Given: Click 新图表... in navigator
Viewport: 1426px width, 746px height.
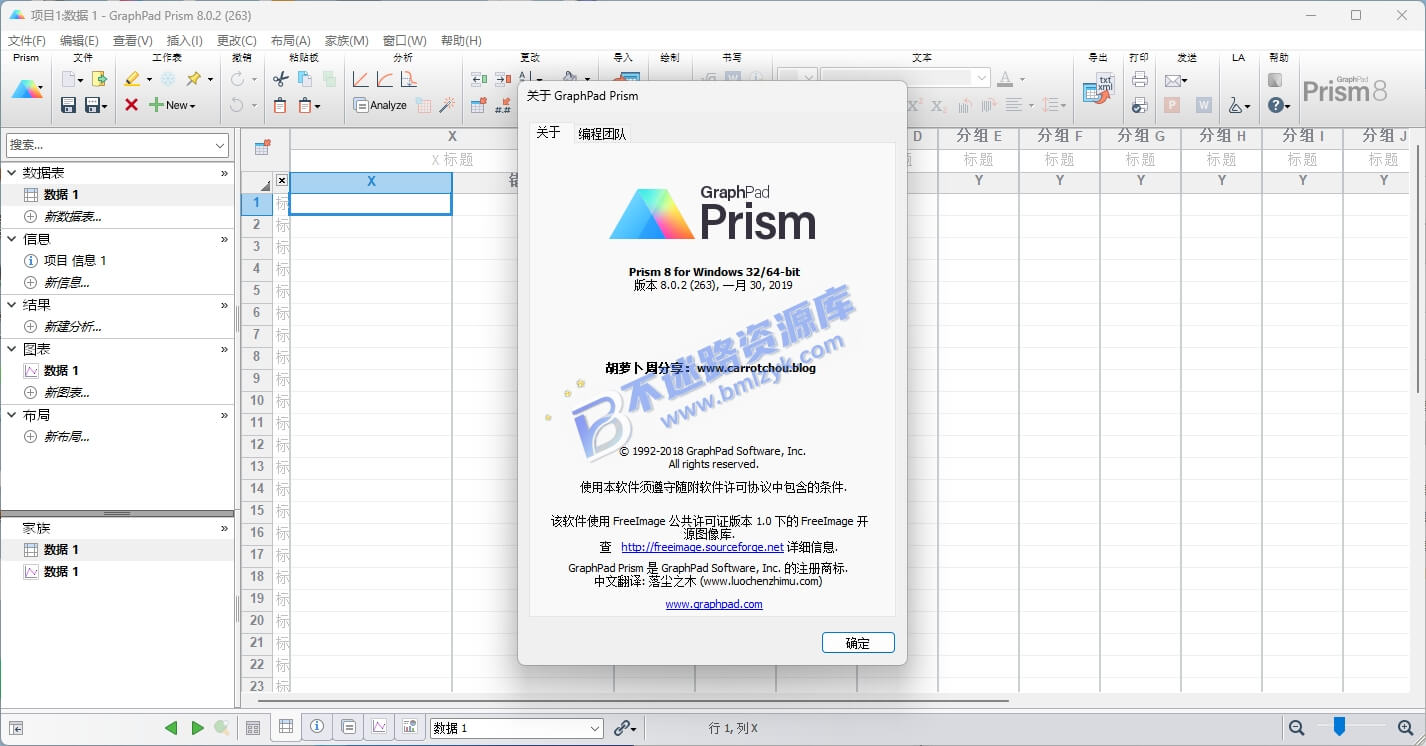Looking at the screenshot, I should pos(66,393).
